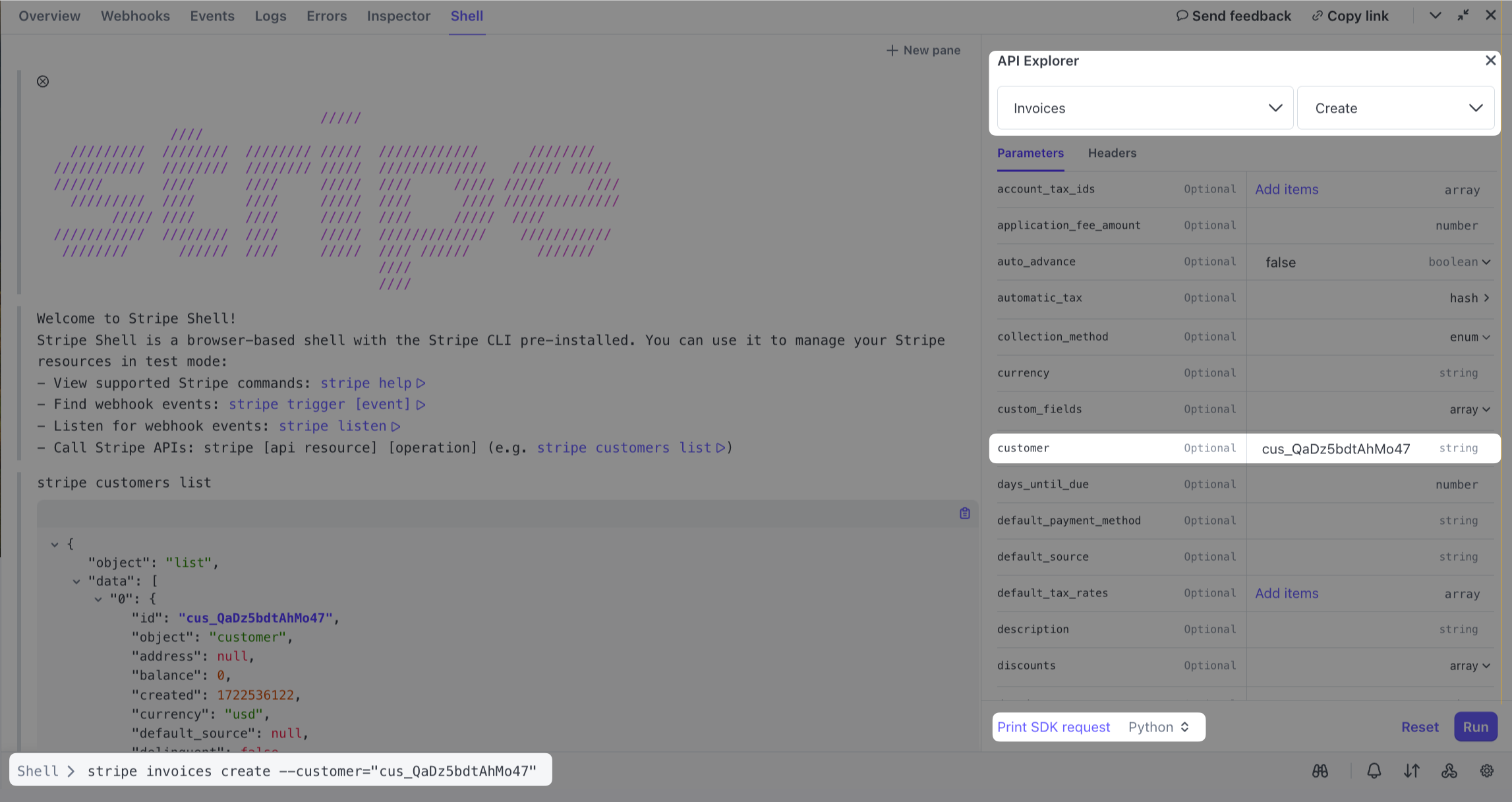The image size is (1512, 802).
Task: Open the Webhooks tab
Action: (x=135, y=16)
